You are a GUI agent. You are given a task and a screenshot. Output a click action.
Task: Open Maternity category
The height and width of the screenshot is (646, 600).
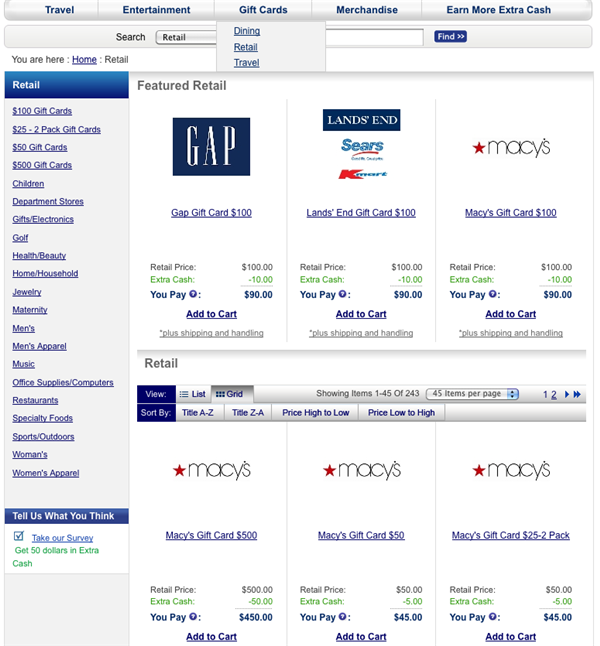pyautogui.click(x=30, y=309)
